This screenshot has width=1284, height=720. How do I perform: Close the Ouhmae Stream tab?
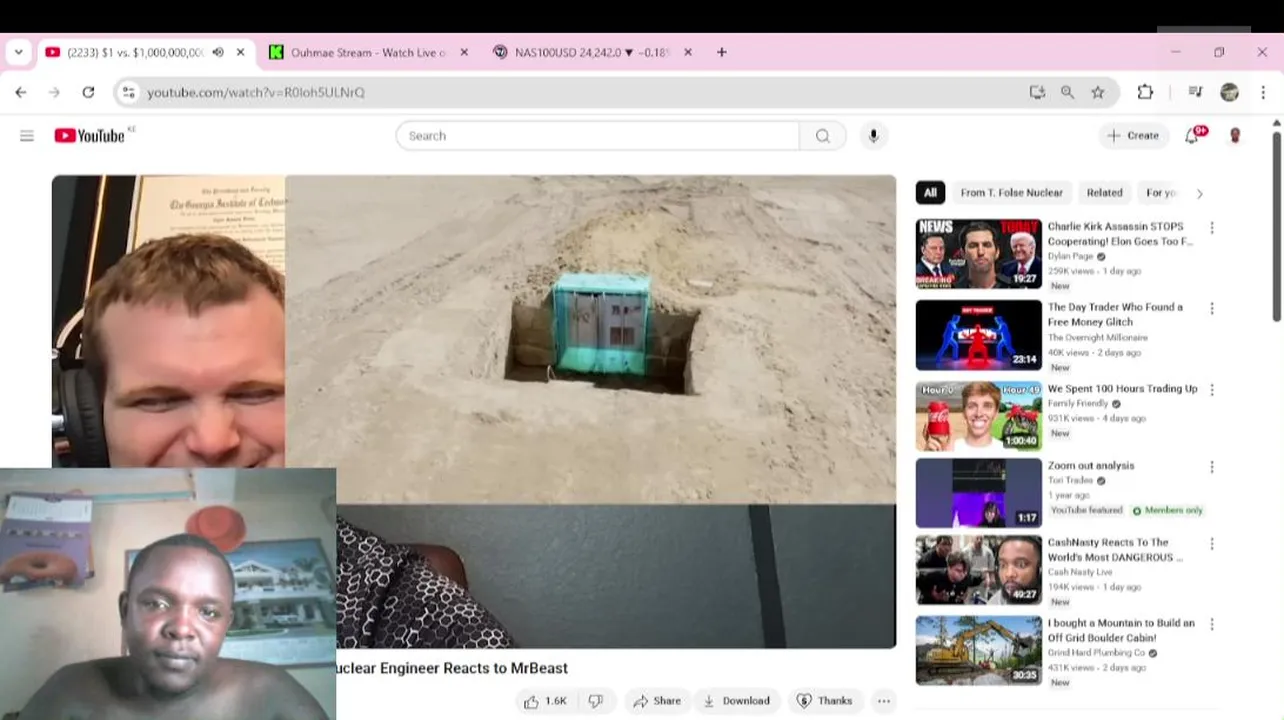(463, 52)
